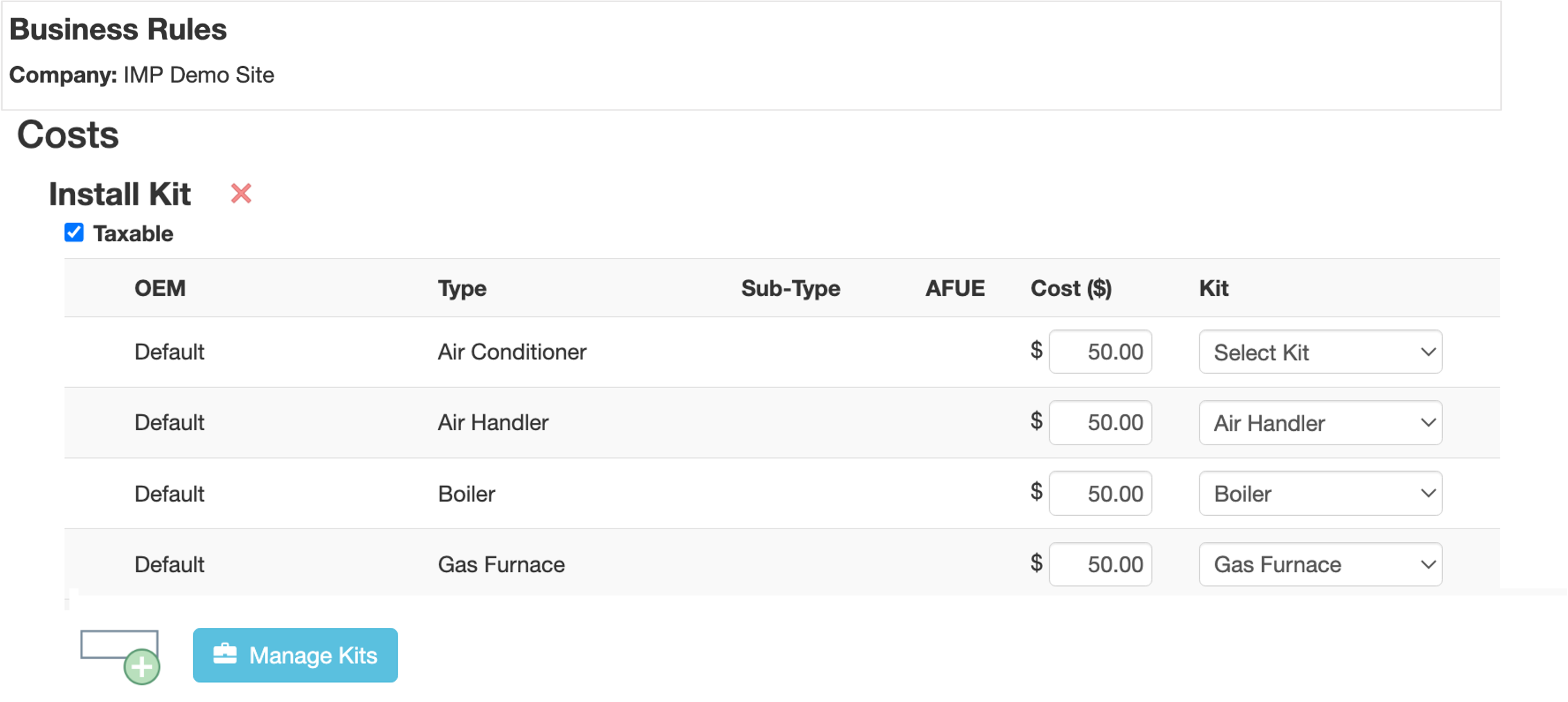This screenshot has width=1568, height=702.
Task: Click the Type column header
Action: click(x=462, y=289)
